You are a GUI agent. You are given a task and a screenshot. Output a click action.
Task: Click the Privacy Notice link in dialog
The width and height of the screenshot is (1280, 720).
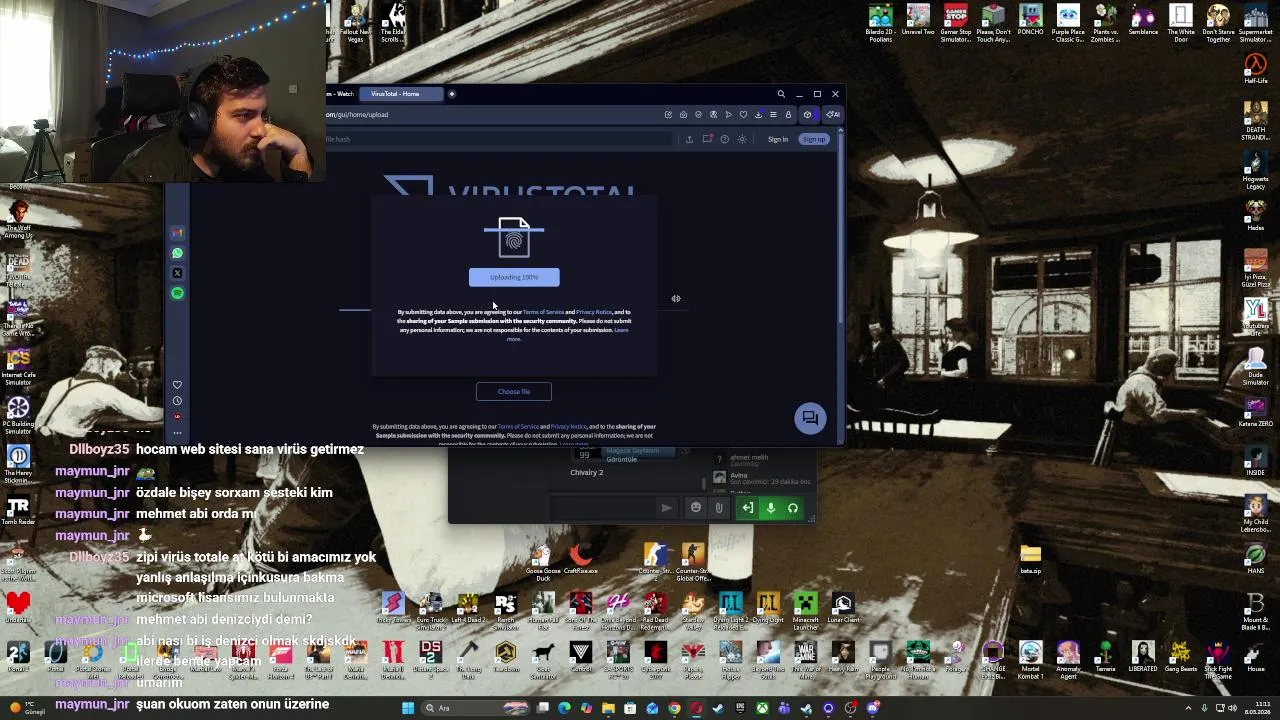(x=594, y=312)
